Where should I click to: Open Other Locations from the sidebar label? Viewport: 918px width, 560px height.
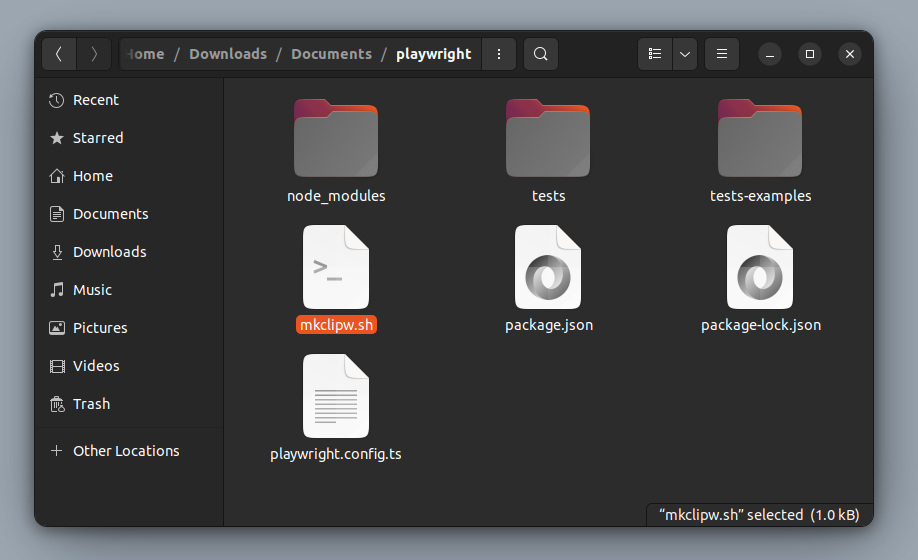[x=126, y=451]
